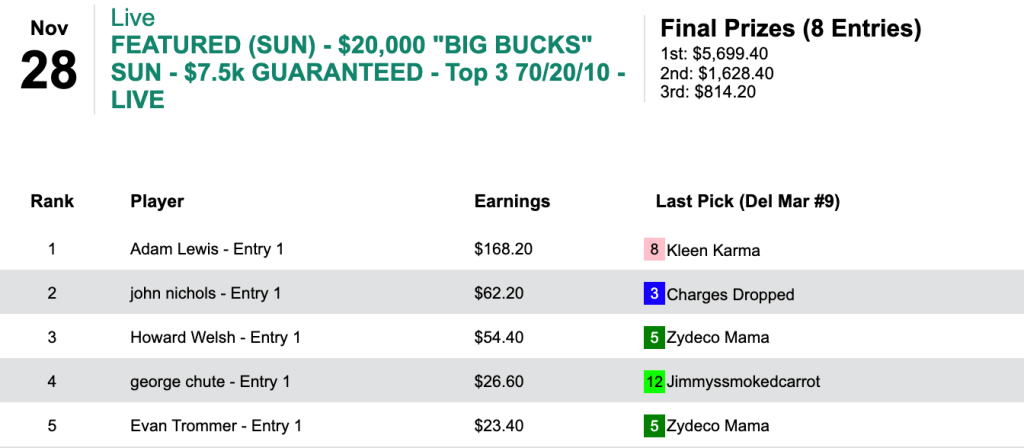Click green 5 badge in Evan Trommer row
This screenshot has height=448, width=1024.
tap(654, 426)
